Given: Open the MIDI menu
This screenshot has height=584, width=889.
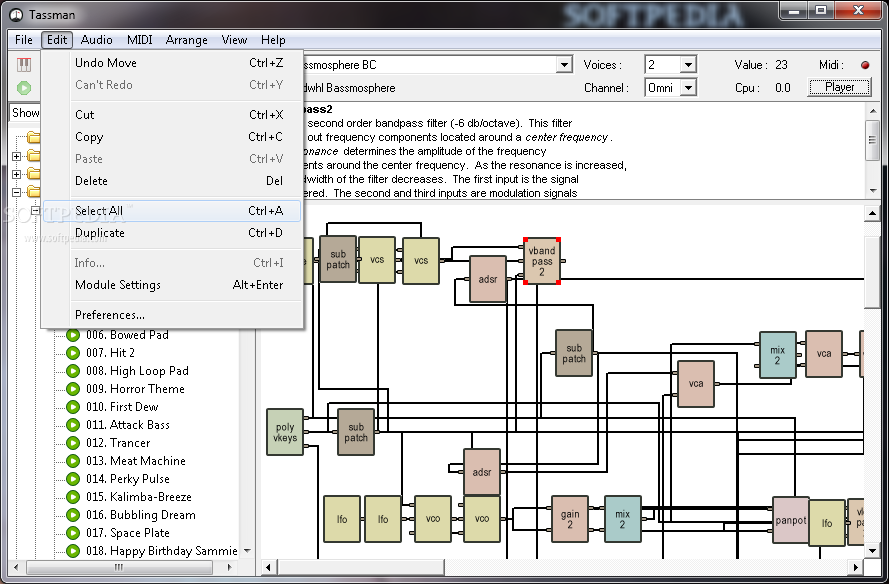Looking at the screenshot, I should click(139, 40).
